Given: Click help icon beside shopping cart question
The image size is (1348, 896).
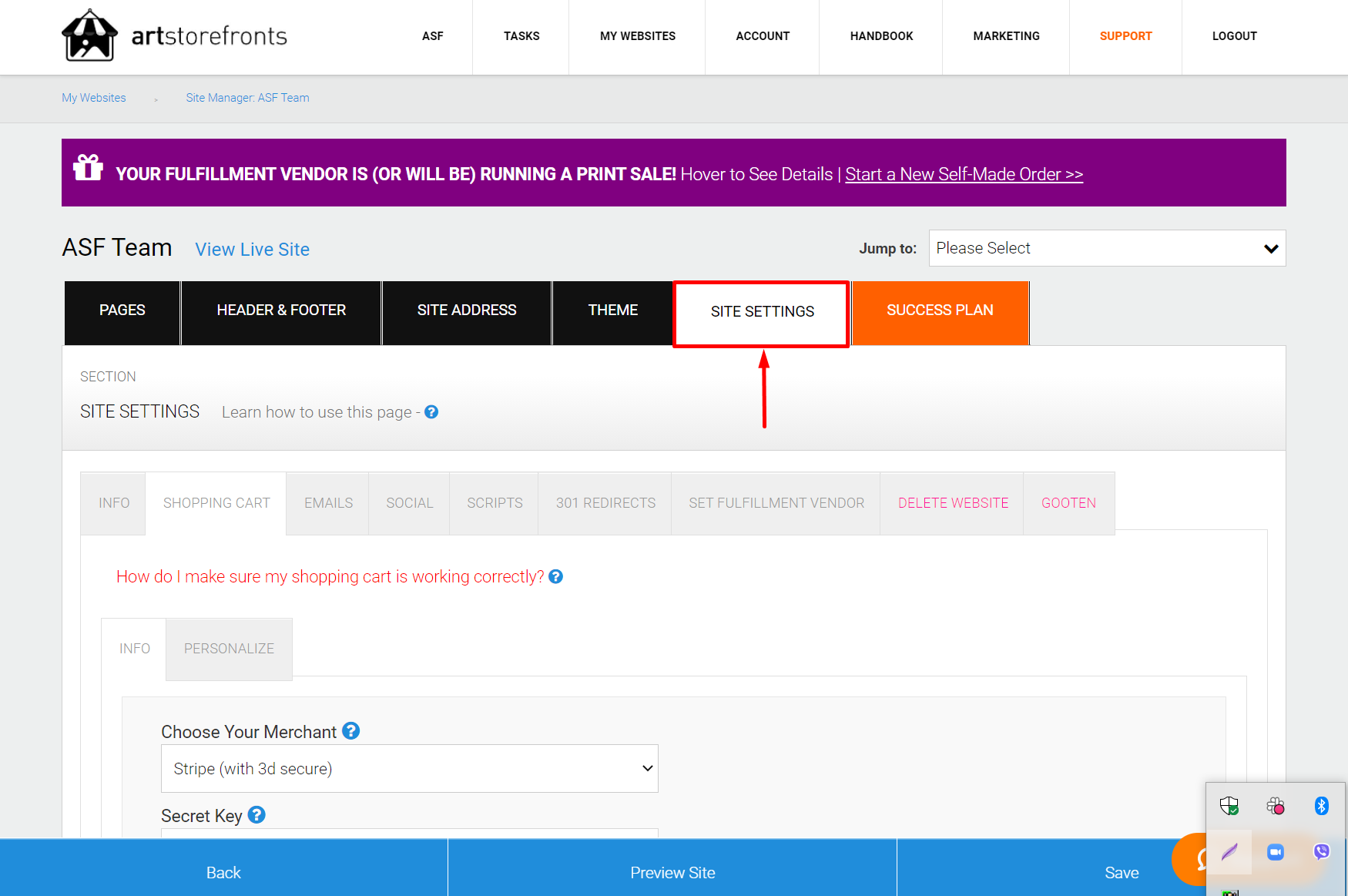Looking at the screenshot, I should click(555, 577).
